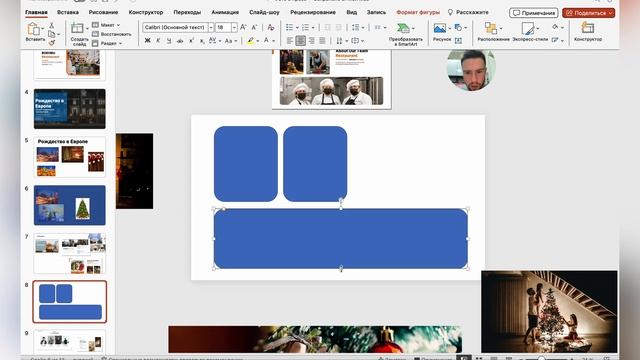Click the Расположение arrange icon

(x=491, y=28)
